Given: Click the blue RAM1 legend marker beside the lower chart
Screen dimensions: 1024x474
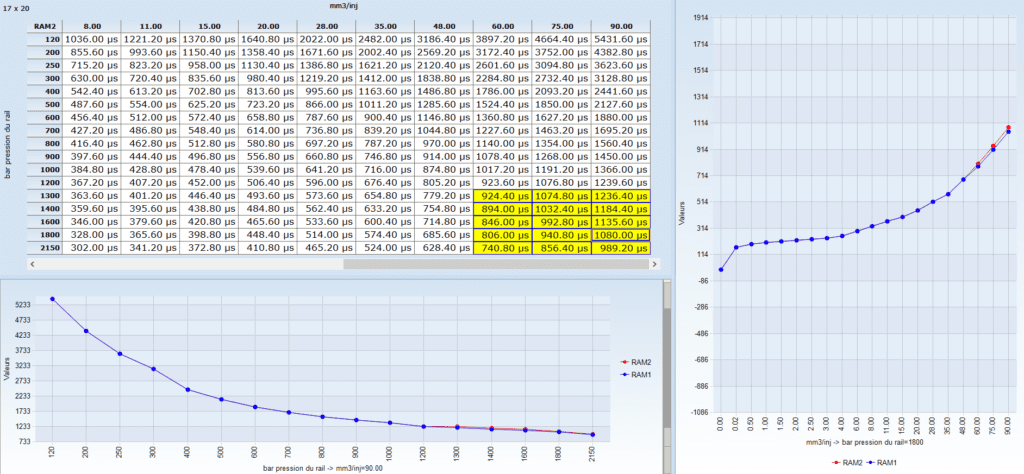Looking at the screenshot, I should point(626,376).
